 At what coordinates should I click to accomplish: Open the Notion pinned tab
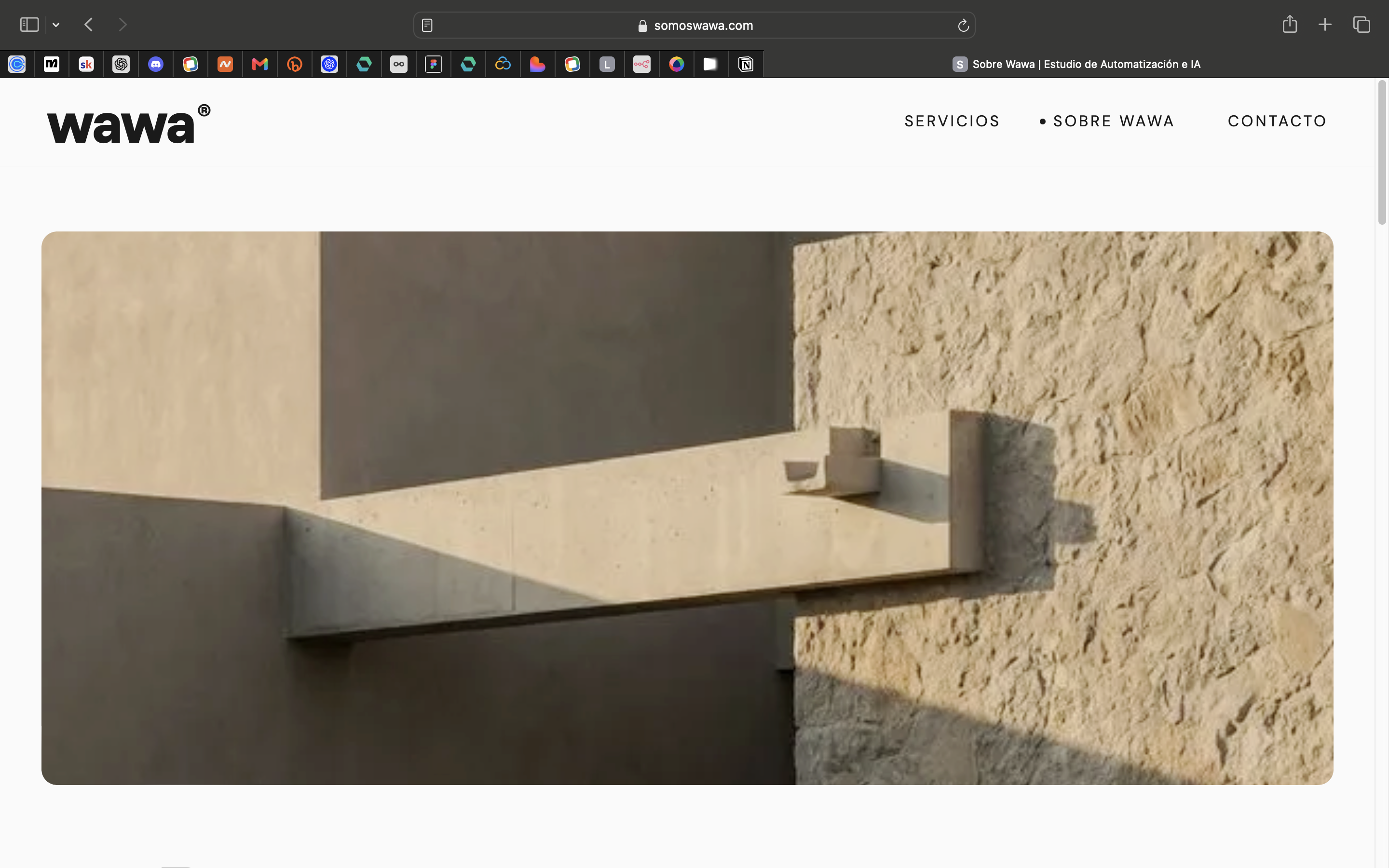coord(746,64)
